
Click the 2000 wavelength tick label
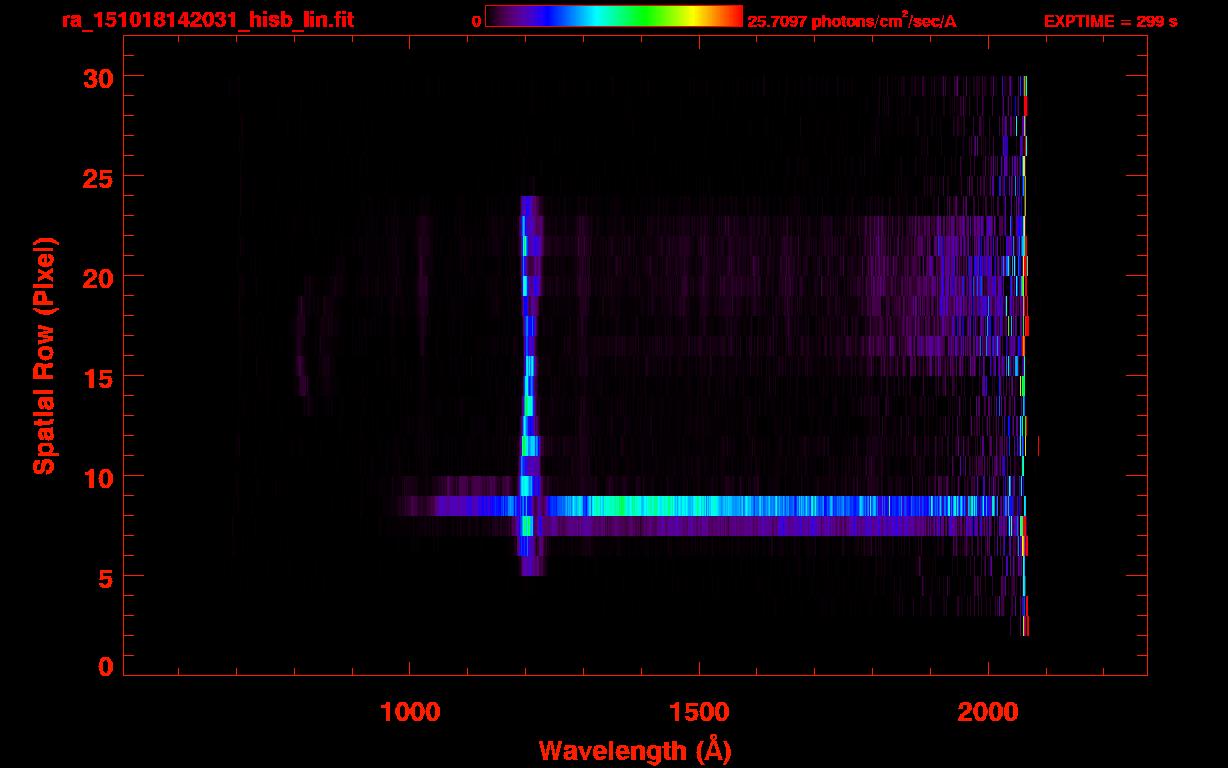pos(988,712)
